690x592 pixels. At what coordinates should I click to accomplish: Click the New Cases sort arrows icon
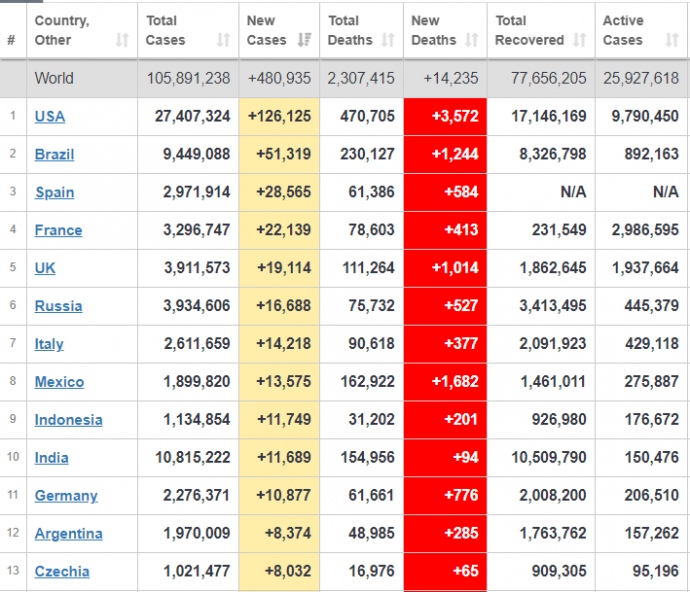click(305, 40)
